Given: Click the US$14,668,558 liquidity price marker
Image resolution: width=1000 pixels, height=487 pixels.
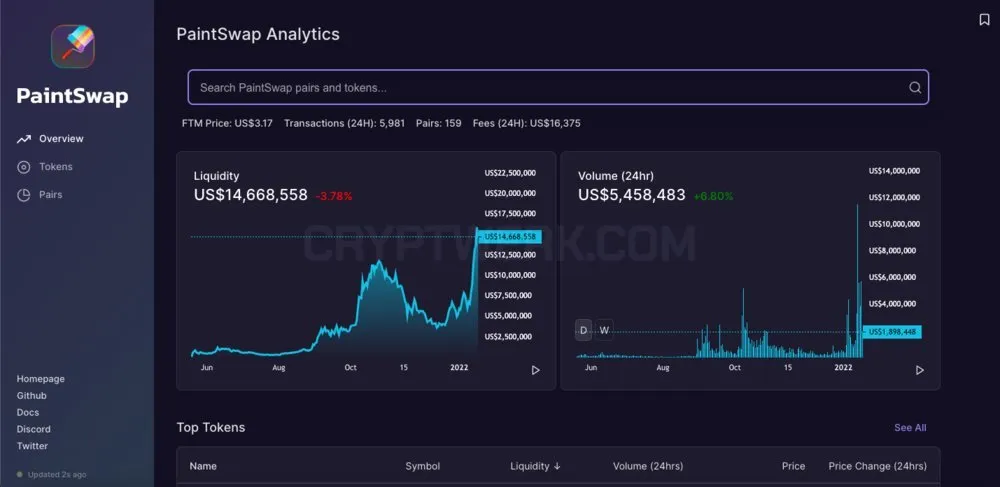Looking at the screenshot, I should [x=510, y=236].
